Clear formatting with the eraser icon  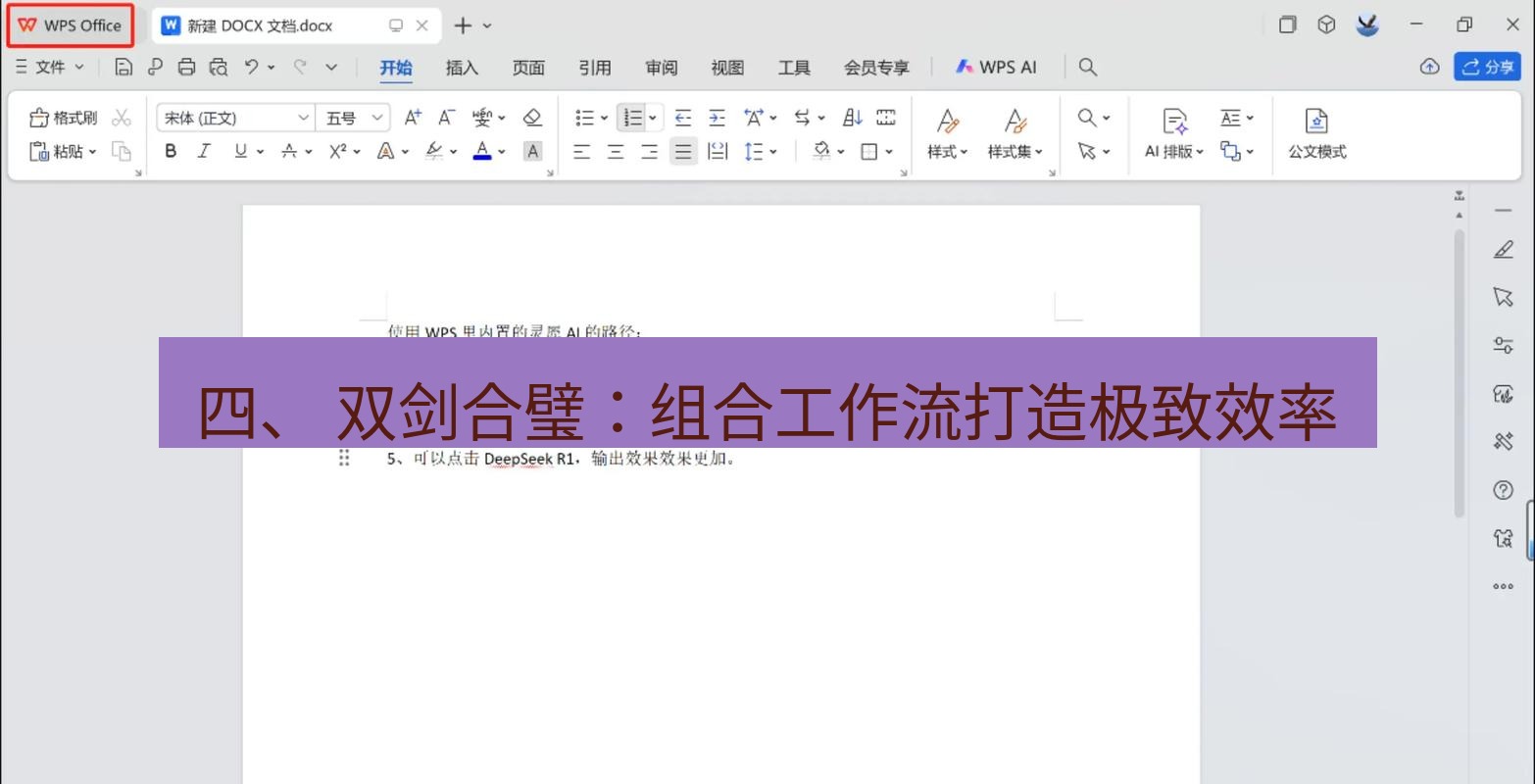click(532, 118)
